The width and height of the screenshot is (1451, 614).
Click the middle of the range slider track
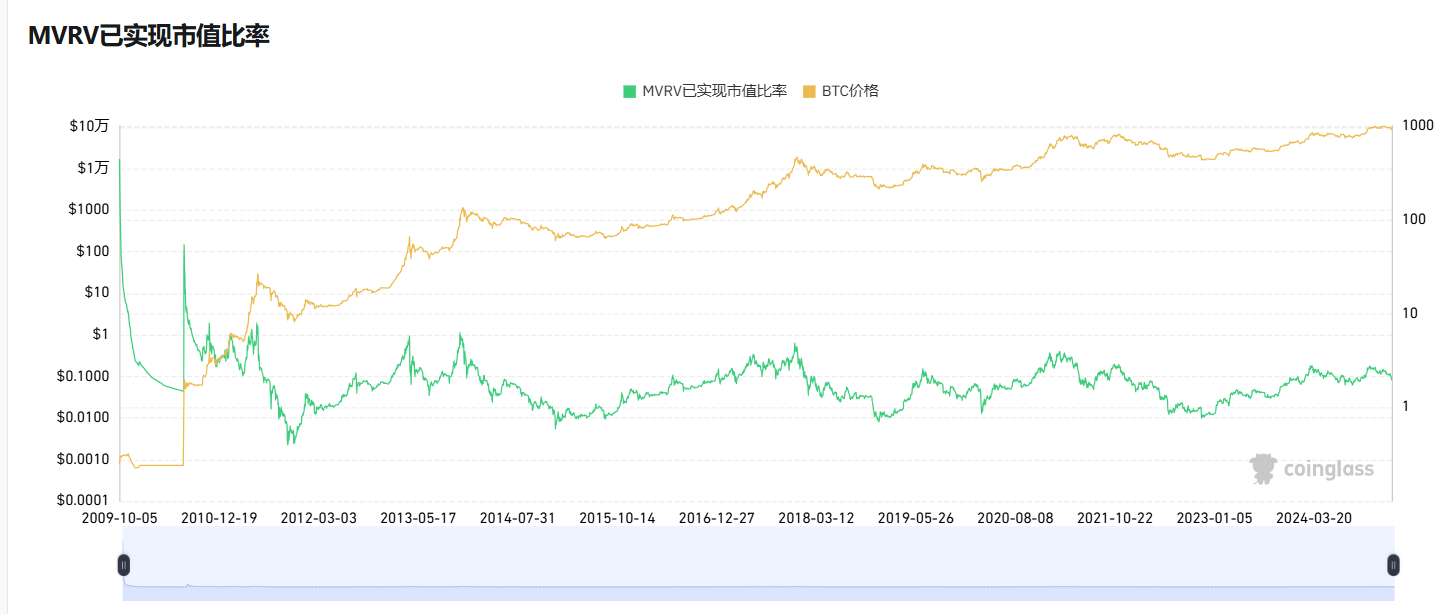[x=758, y=565]
